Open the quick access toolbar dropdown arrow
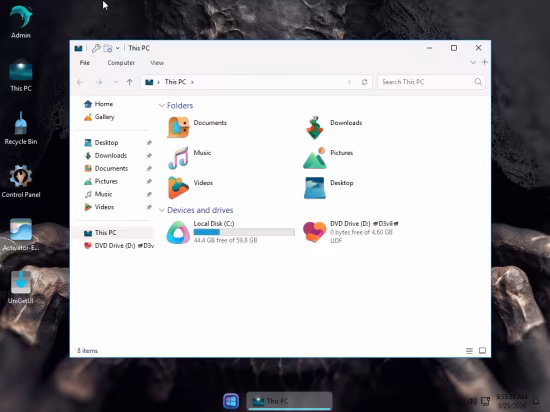This screenshot has height=412, width=550. click(x=118, y=48)
